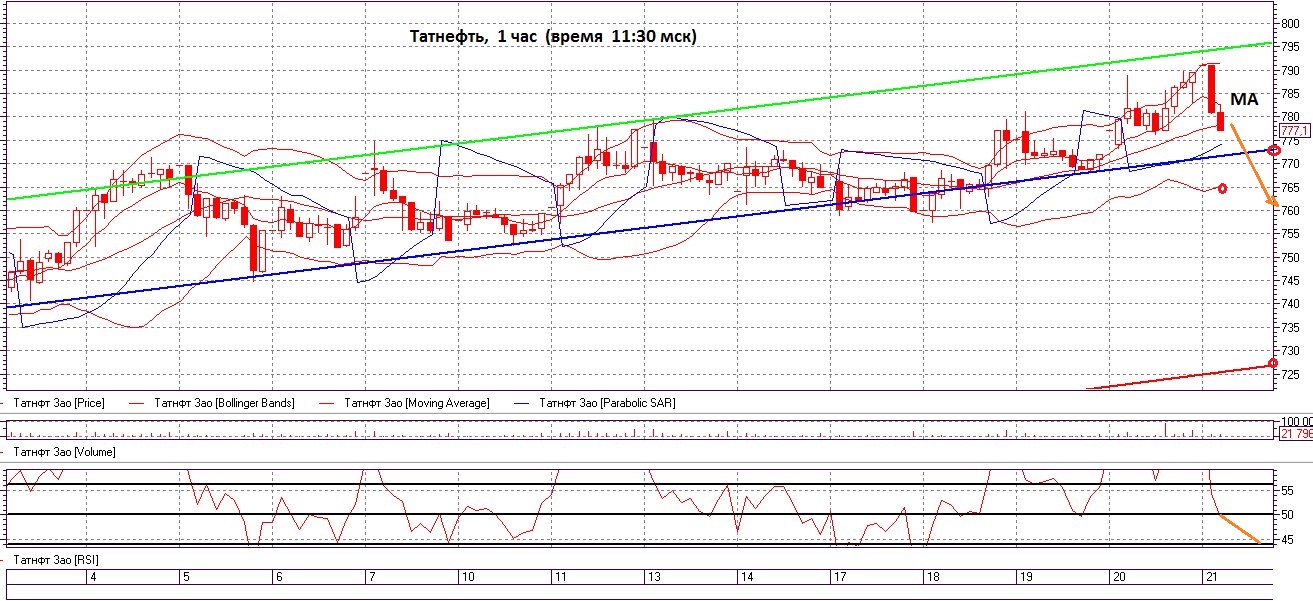
Task: Click the current price tag 777,1
Action: pos(1294,130)
